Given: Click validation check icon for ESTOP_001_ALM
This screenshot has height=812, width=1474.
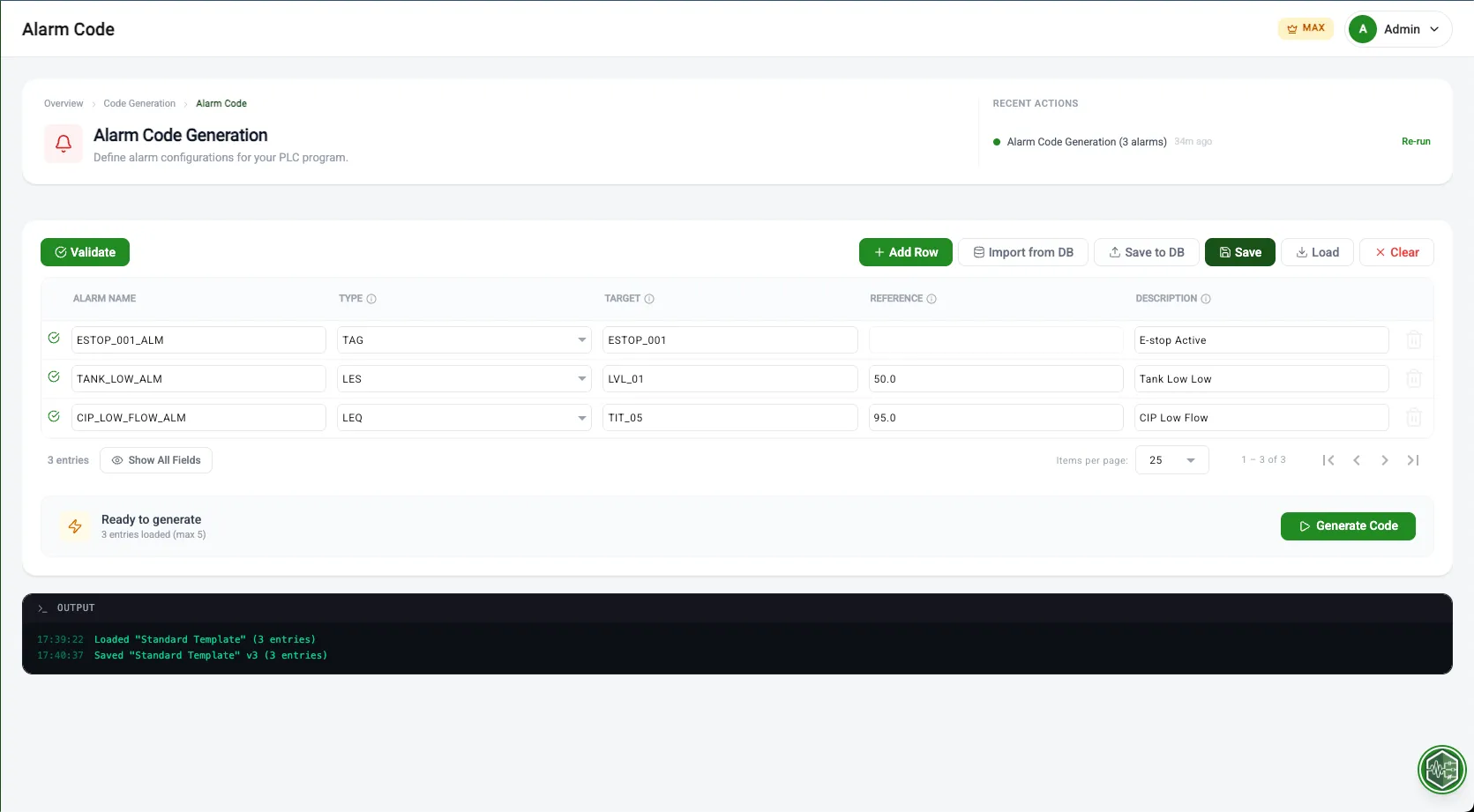Looking at the screenshot, I should [x=54, y=338].
